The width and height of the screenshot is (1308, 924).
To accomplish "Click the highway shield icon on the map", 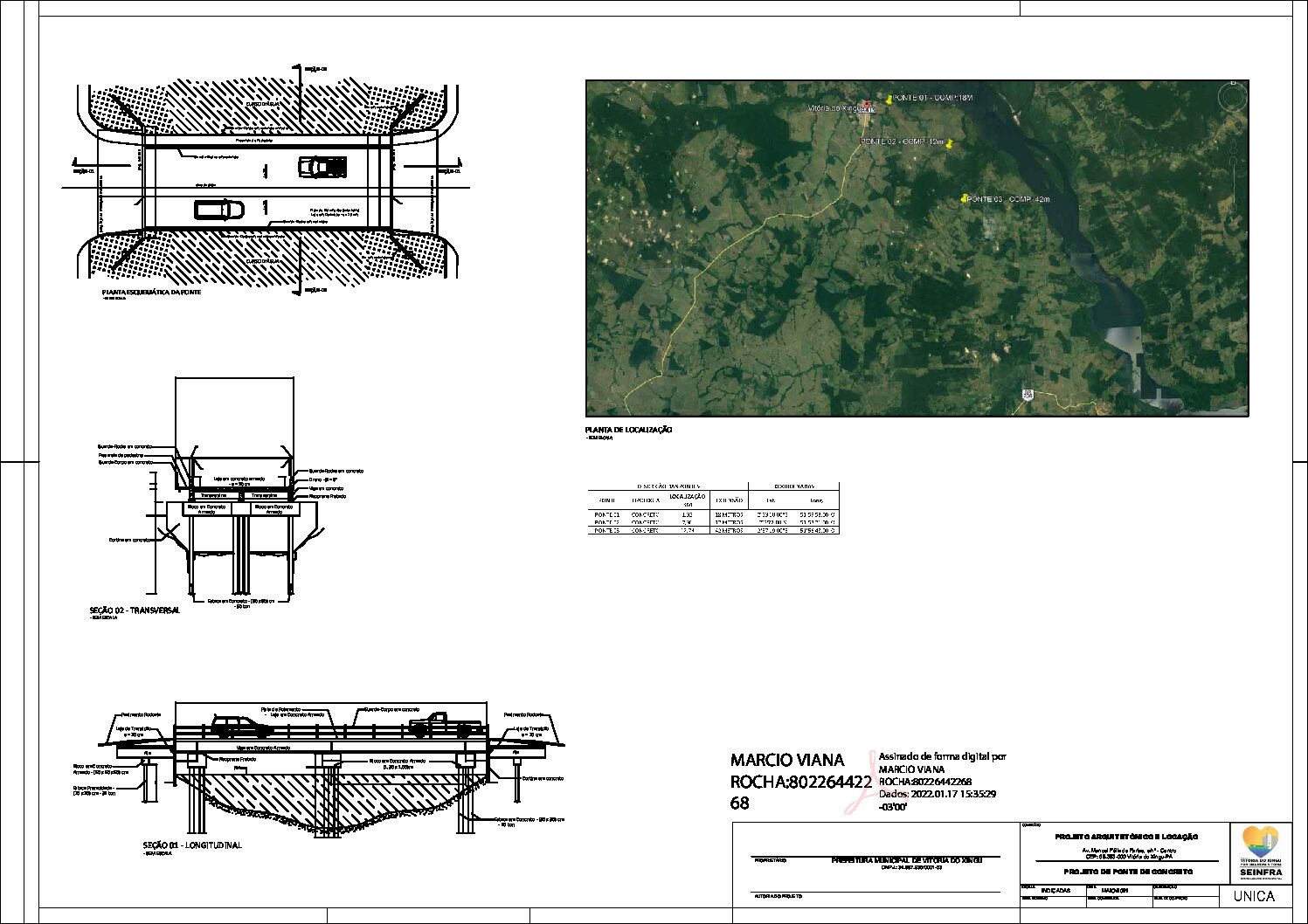I will [1028, 395].
